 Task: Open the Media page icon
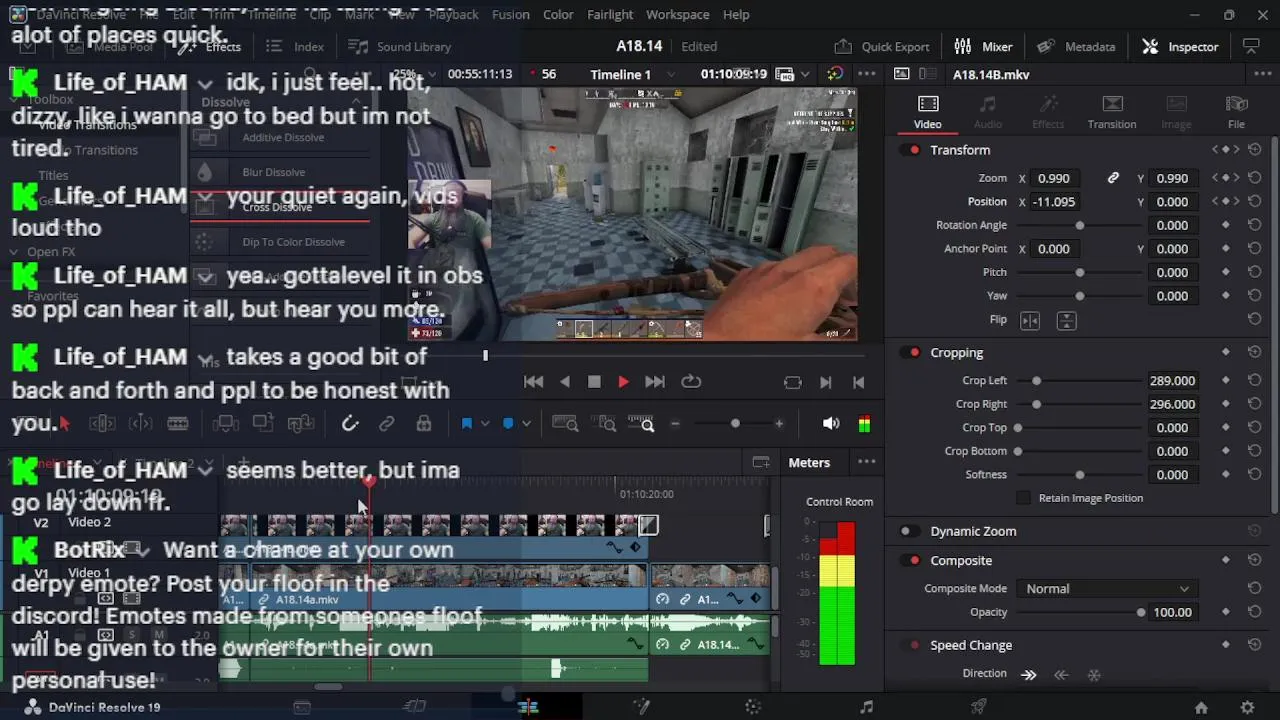(x=302, y=707)
